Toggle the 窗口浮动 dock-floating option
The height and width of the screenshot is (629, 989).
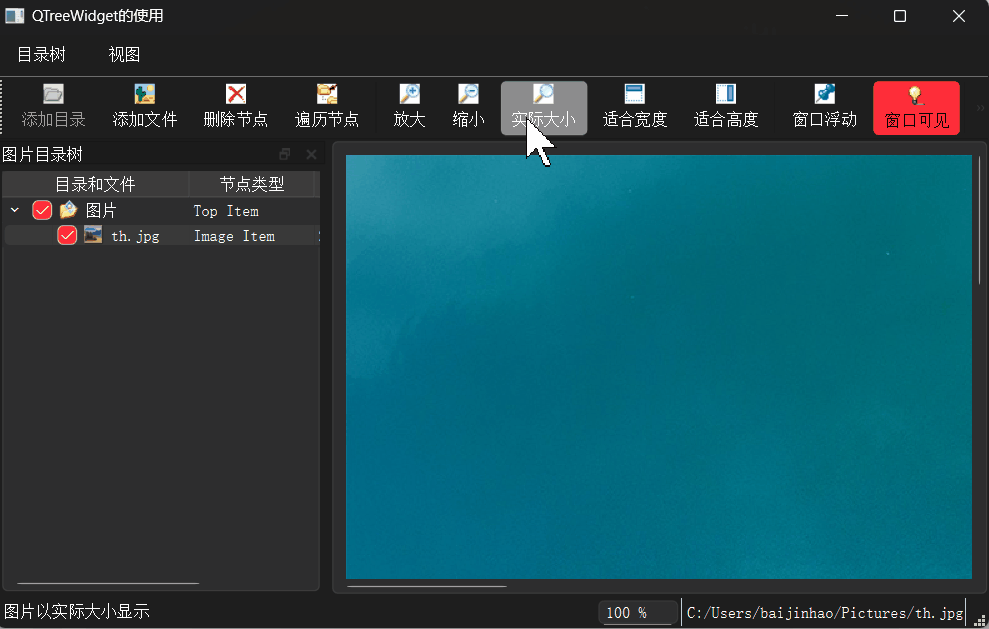point(824,108)
